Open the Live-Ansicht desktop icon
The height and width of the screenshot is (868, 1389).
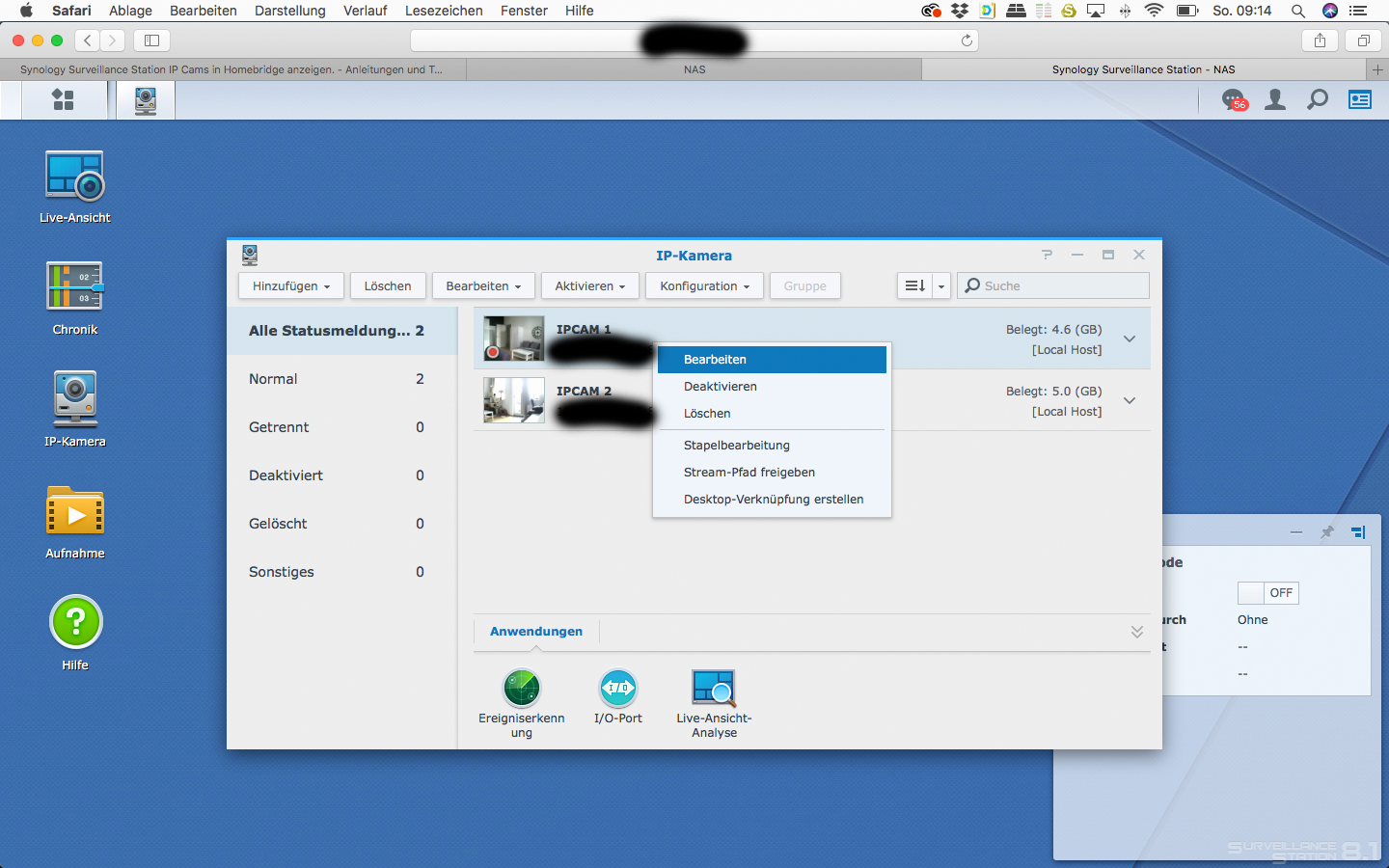pyautogui.click(x=74, y=178)
